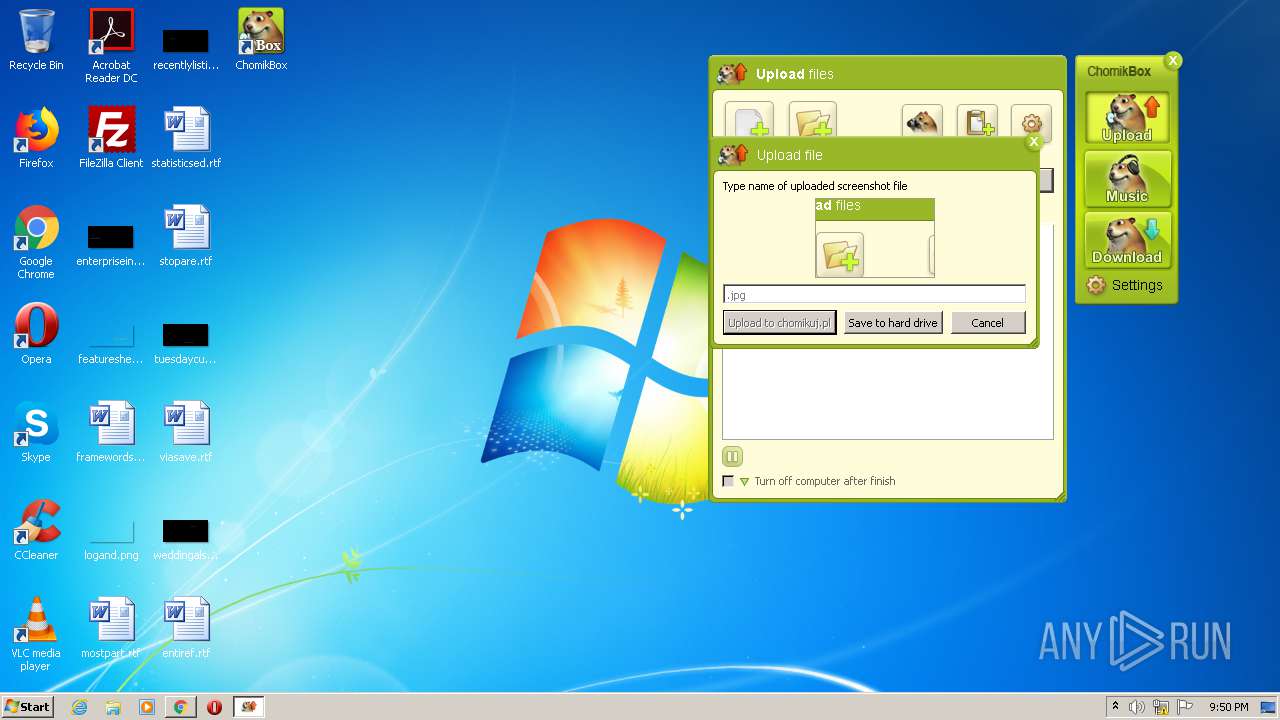The height and width of the screenshot is (720, 1280).
Task: Open the Windows Start menu
Action: tap(28, 707)
